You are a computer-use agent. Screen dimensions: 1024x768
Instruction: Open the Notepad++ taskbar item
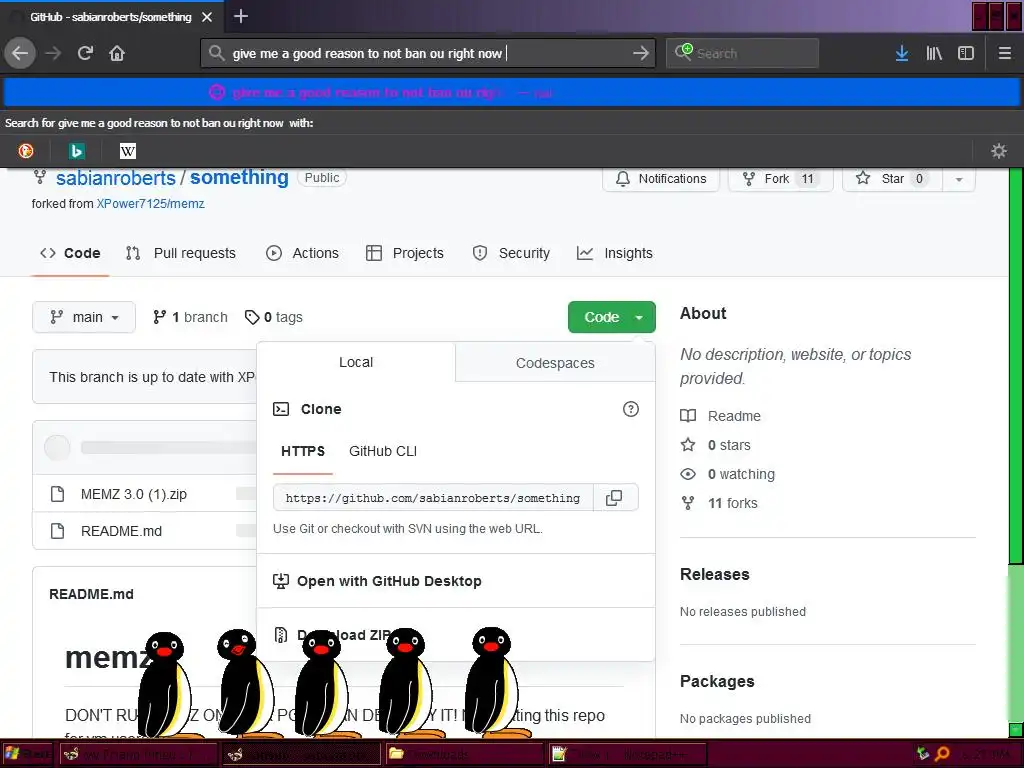pyautogui.click(x=627, y=754)
